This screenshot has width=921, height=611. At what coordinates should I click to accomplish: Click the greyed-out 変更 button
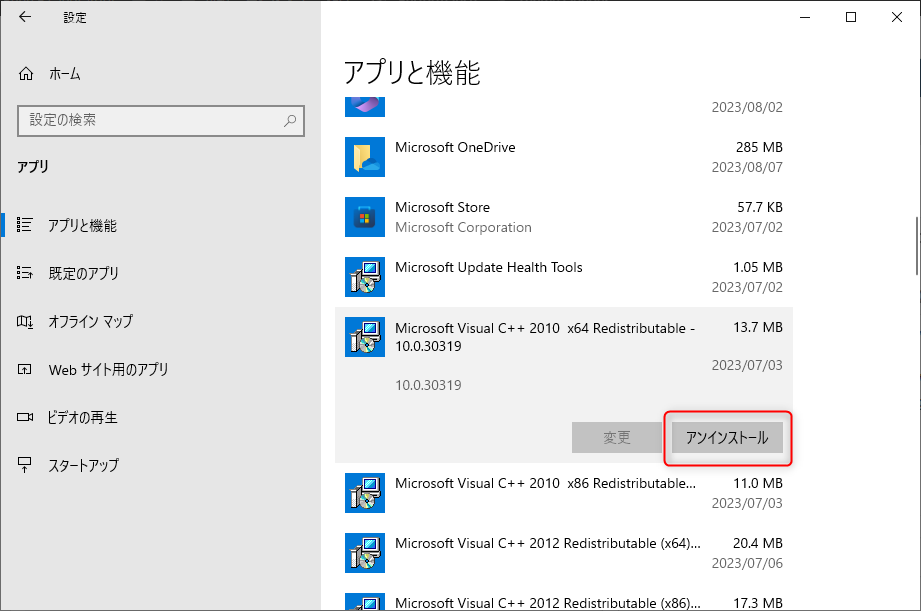(x=617, y=438)
